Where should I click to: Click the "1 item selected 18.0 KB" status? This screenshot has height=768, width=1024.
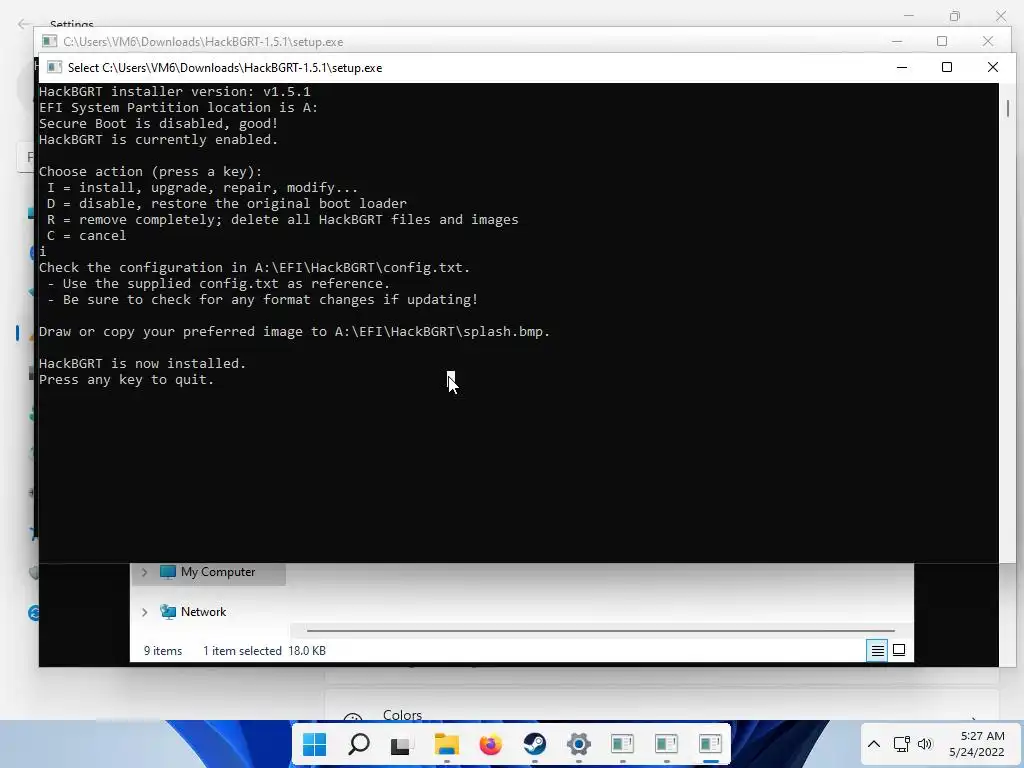[264, 650]
